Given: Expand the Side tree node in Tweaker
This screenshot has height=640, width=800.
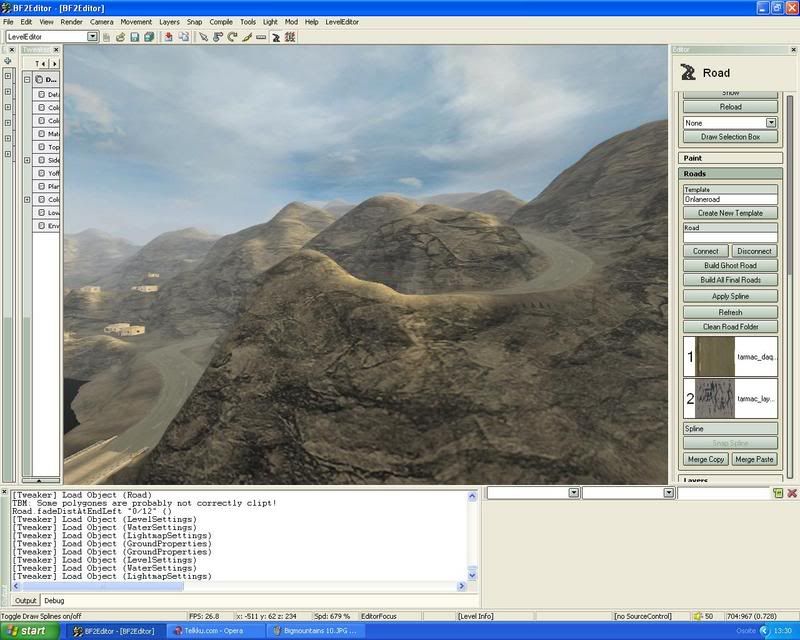Looking at the screenshot, I should (27, 160).
